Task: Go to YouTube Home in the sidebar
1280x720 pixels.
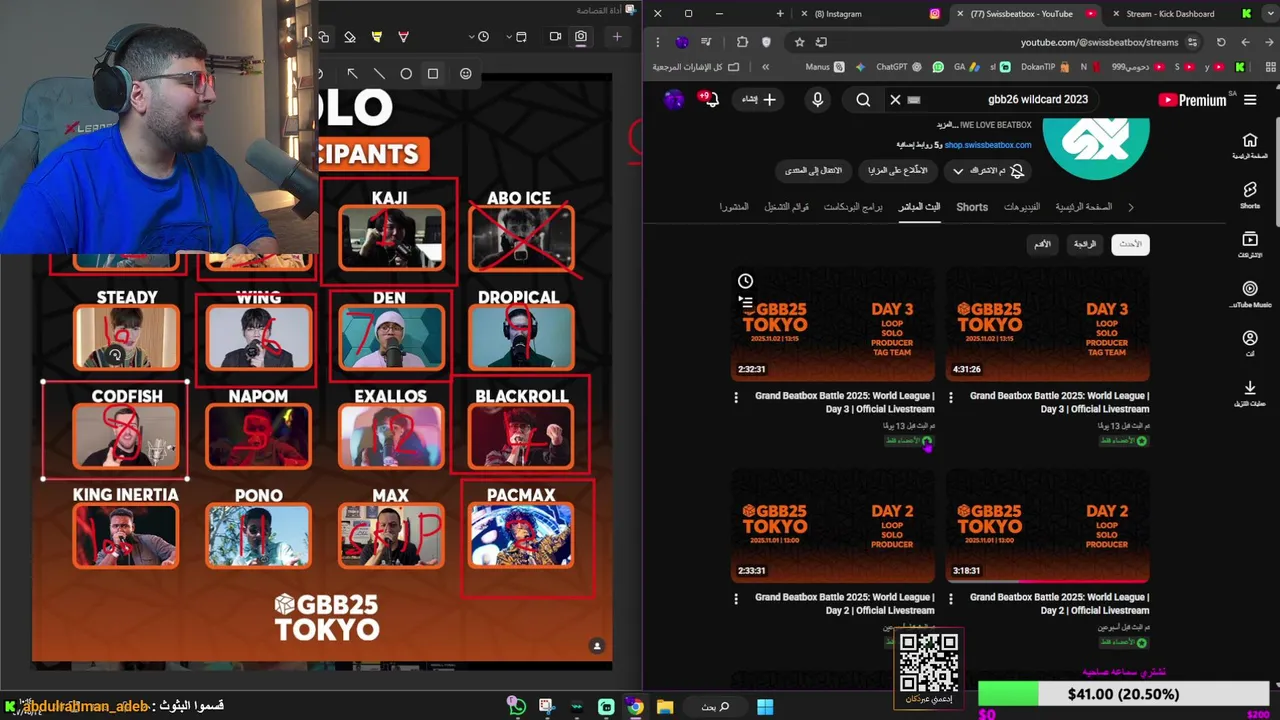Action: coord(1250,146)
